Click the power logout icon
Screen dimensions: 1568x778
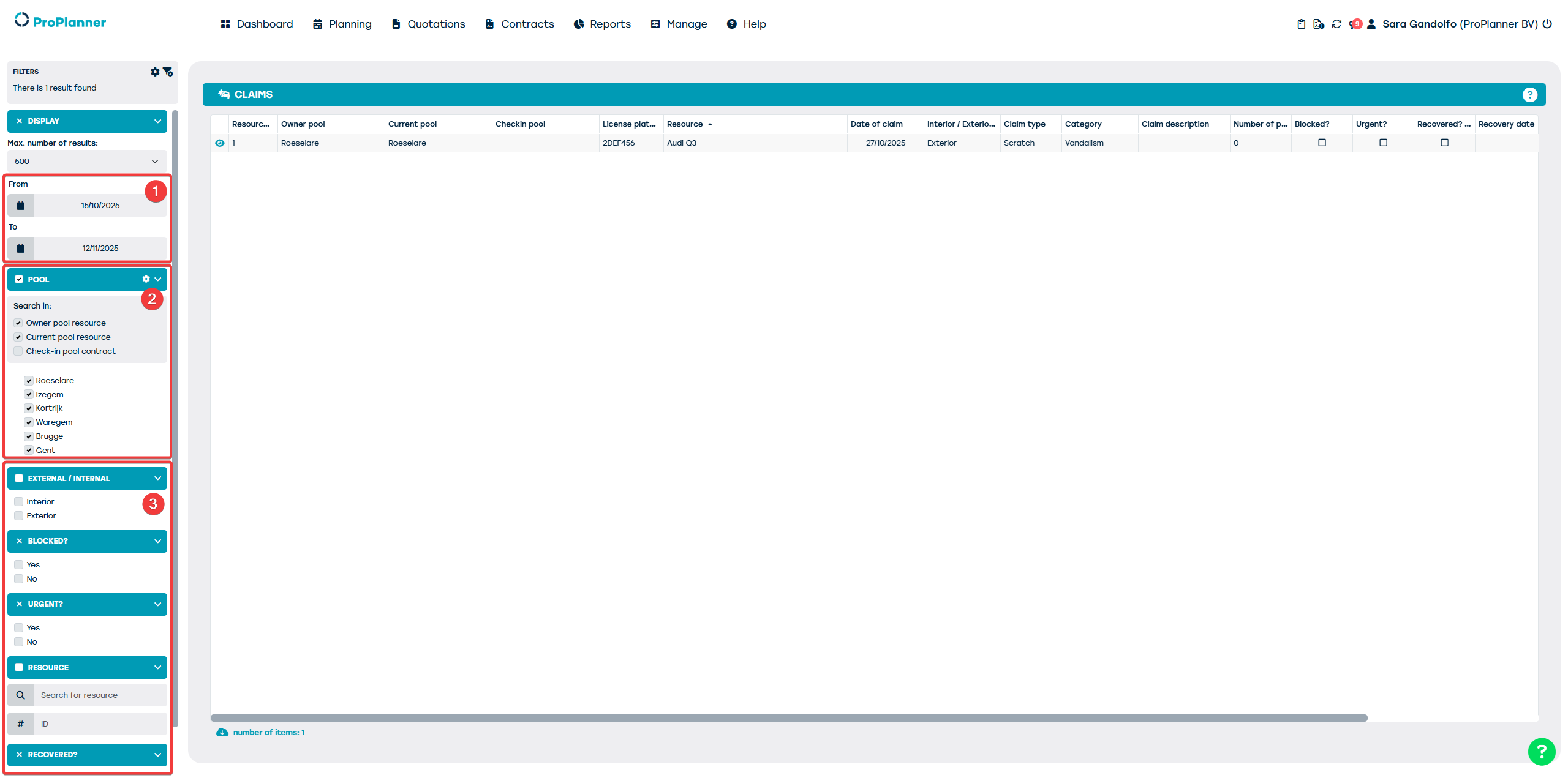(x=1547, y=24)
